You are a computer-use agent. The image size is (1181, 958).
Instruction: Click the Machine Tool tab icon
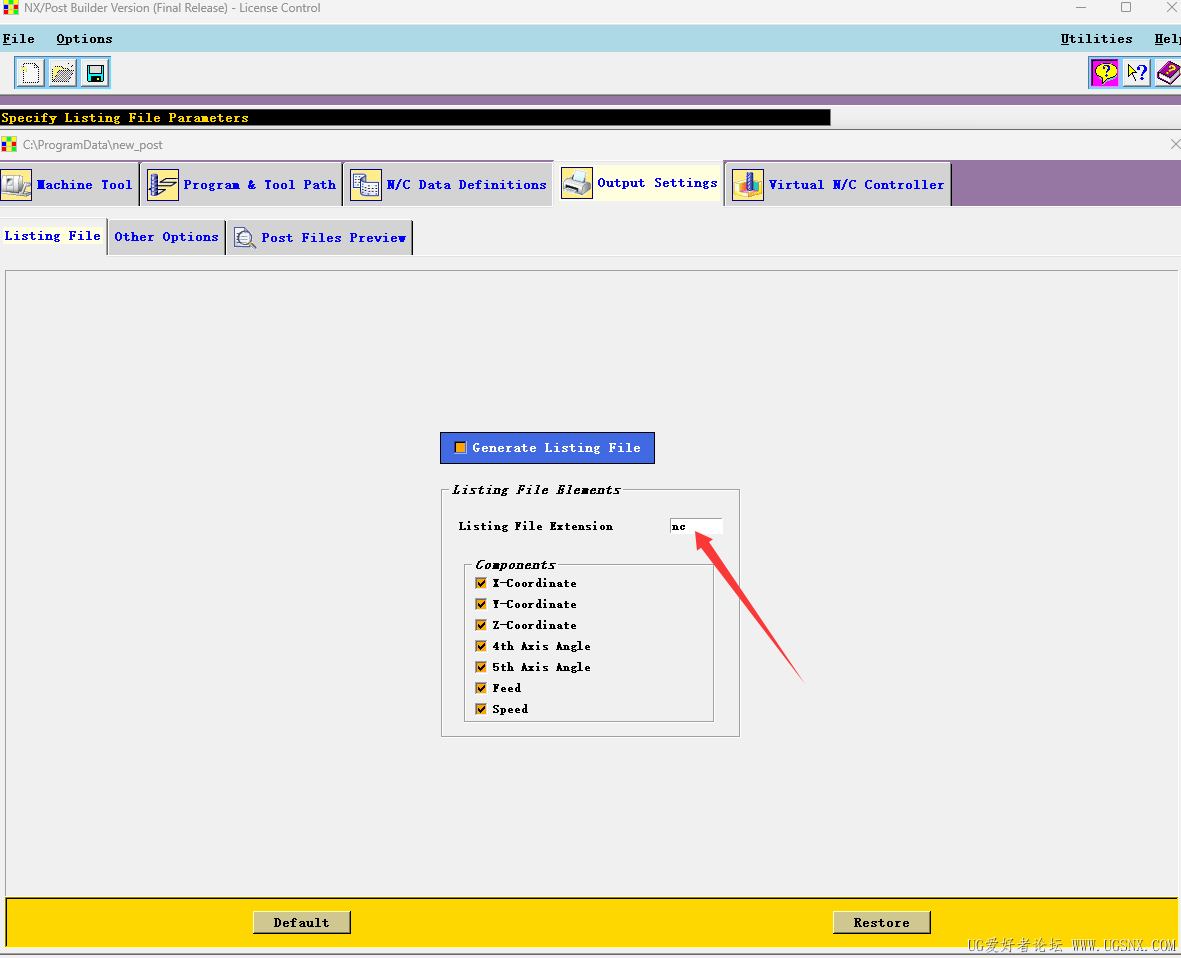tap(16, 185)
